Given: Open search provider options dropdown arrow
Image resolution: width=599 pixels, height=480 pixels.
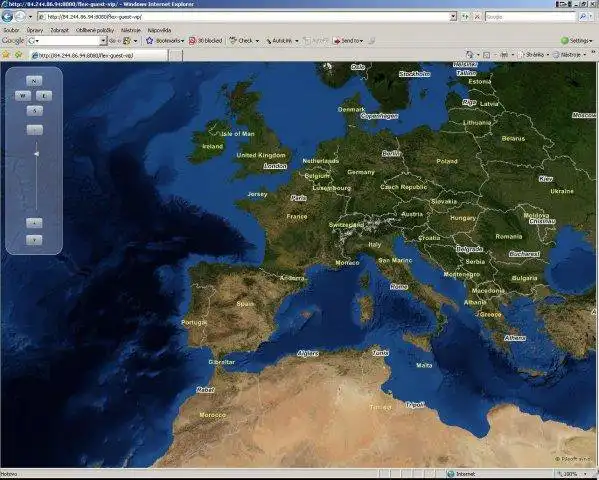Looking at the screenshot, I should [x=592, y=17].
